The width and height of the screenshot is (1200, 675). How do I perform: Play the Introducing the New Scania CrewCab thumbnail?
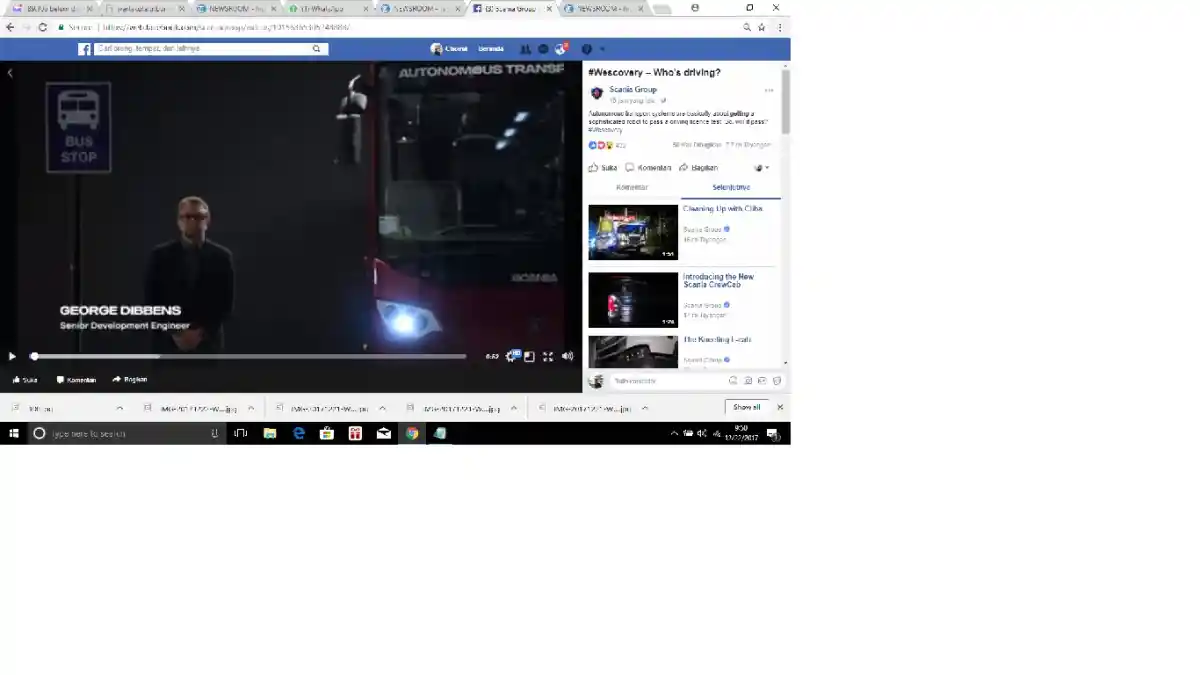[632, 299]
